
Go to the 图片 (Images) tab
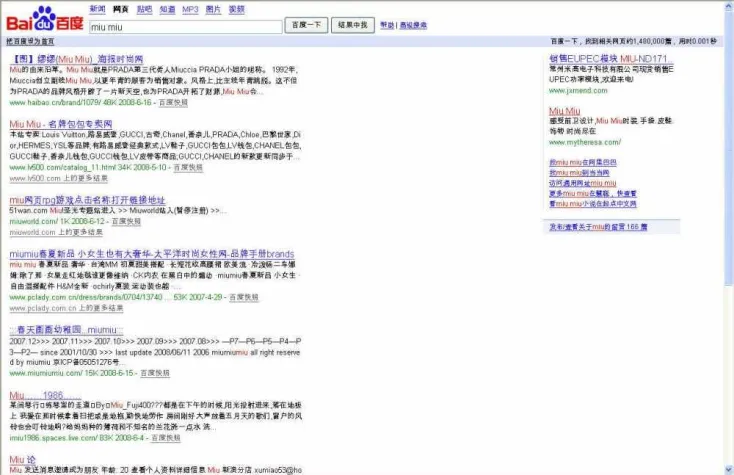(x=213, y=9)
